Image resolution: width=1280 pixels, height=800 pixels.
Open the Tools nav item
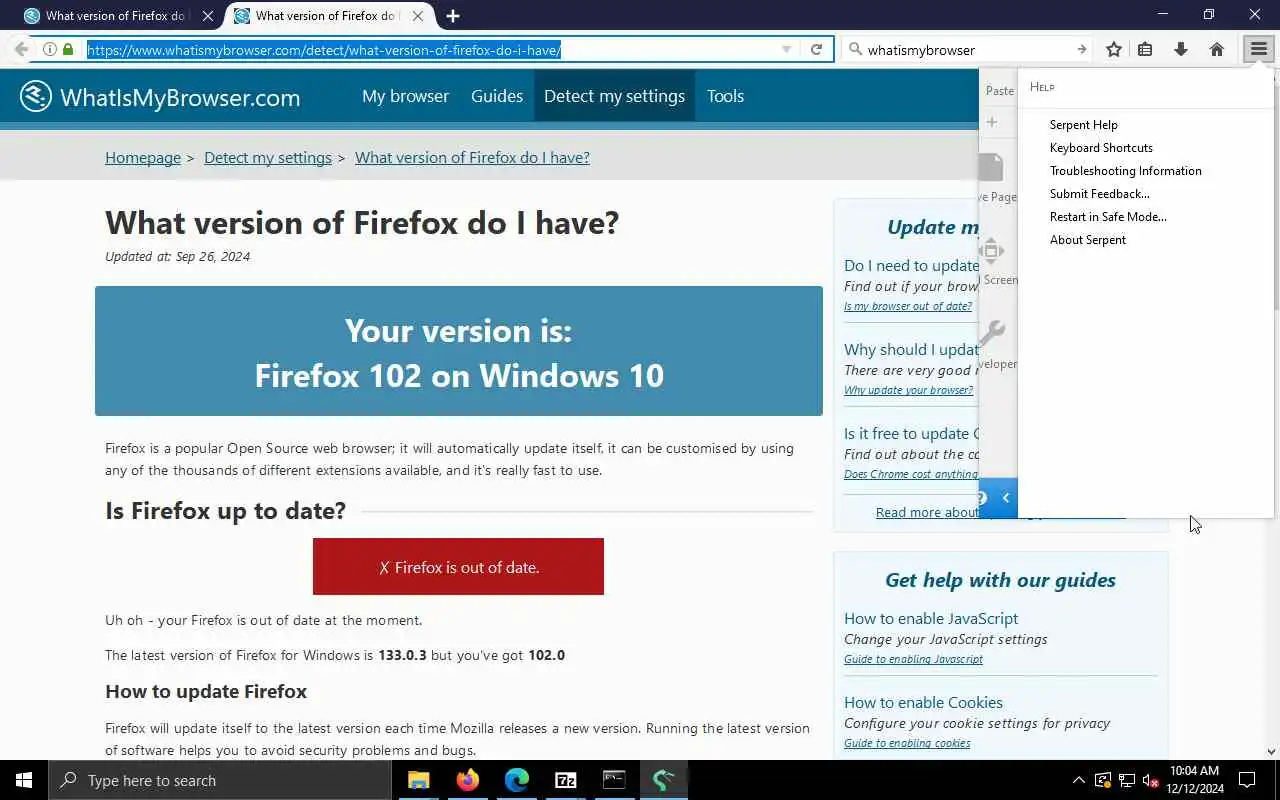(725, 96)
